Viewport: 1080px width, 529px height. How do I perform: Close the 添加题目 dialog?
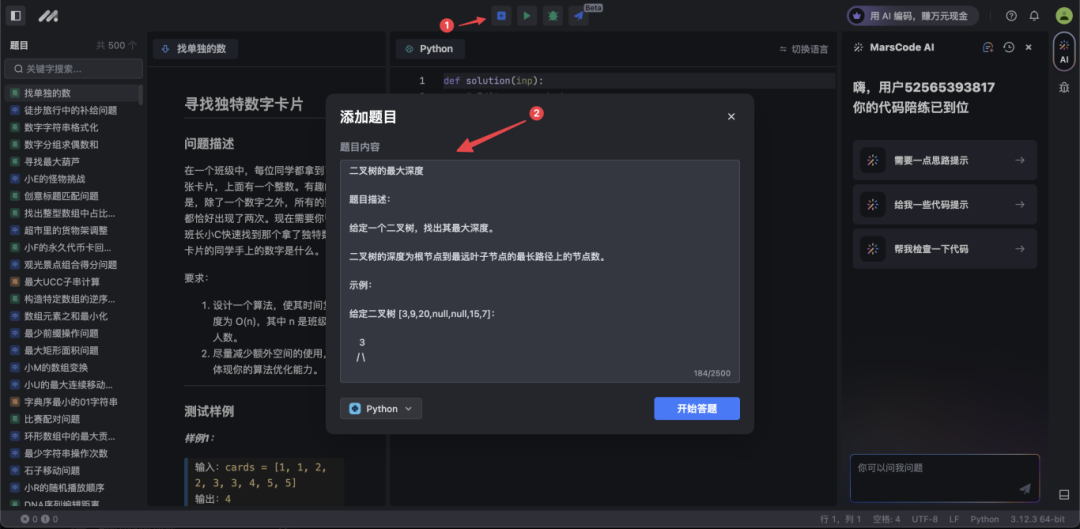[731, 116]
